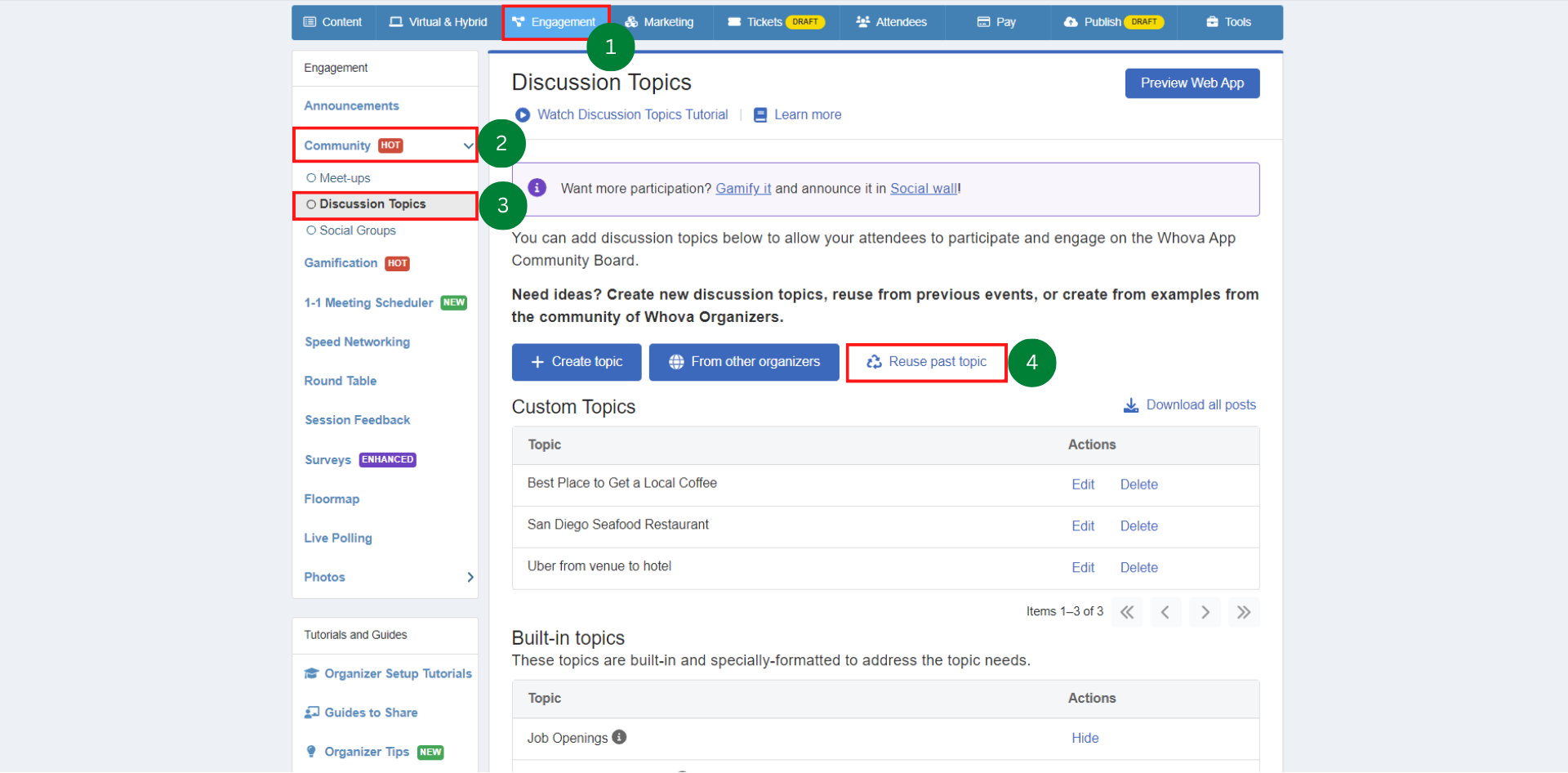Click the 'Best Place to Get a Local Coffee' topic
The image size is (1568, 773).
click(621, 484)
